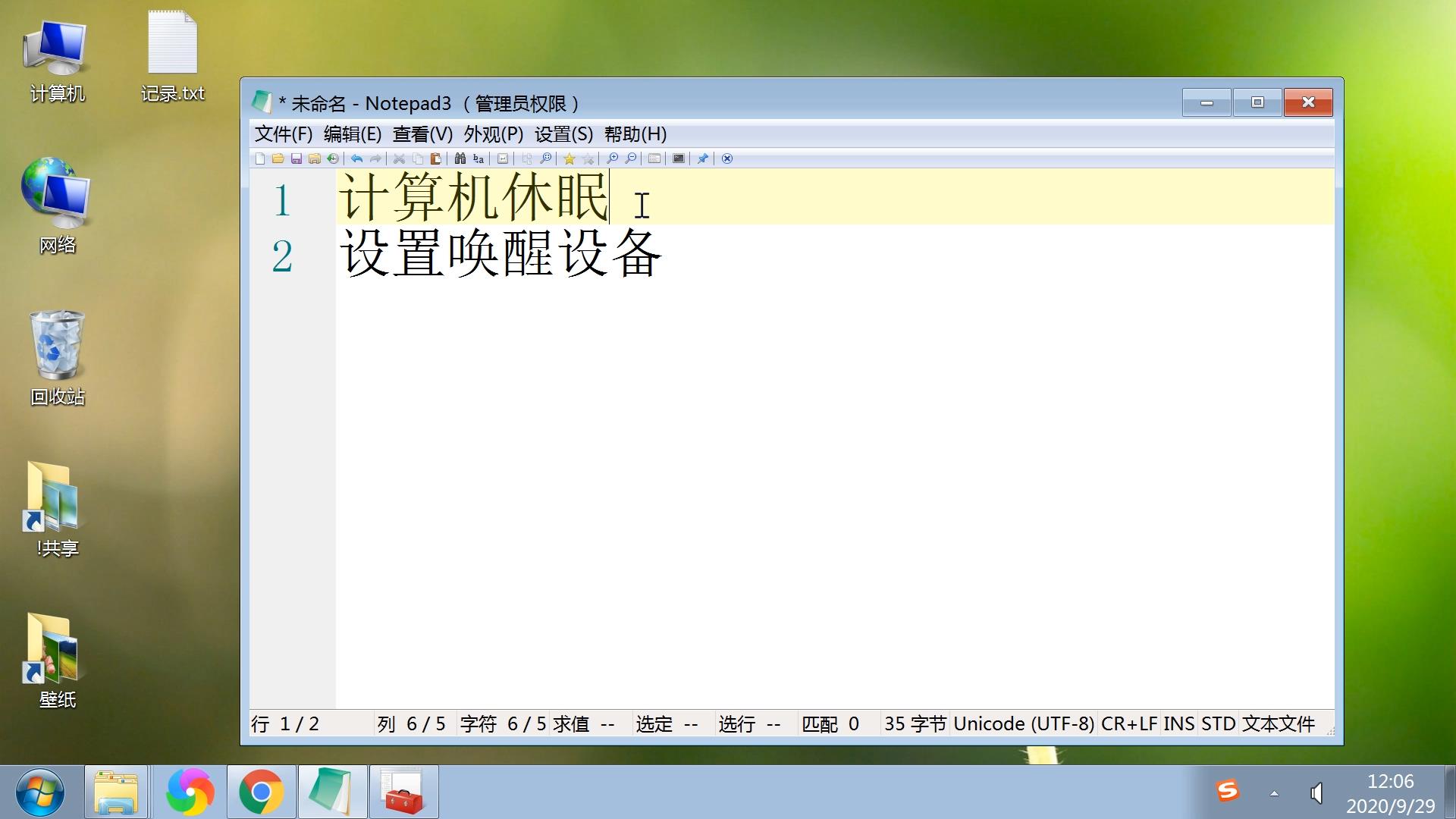This screenshot has width=1456, height=819.
Task: Create a new document from the toolbar
Action: 260,158
